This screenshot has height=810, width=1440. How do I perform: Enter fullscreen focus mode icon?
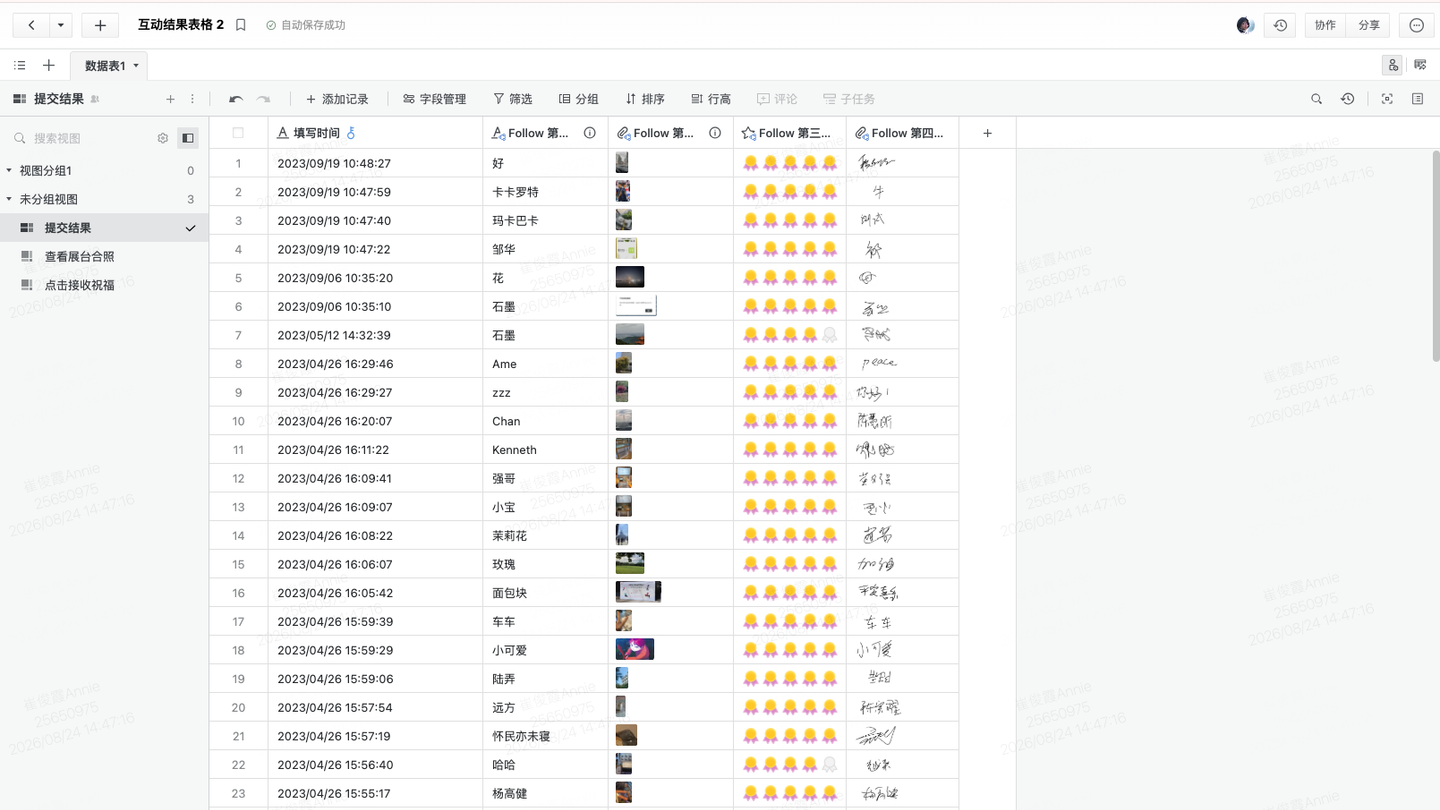(x=1387, y=99)
